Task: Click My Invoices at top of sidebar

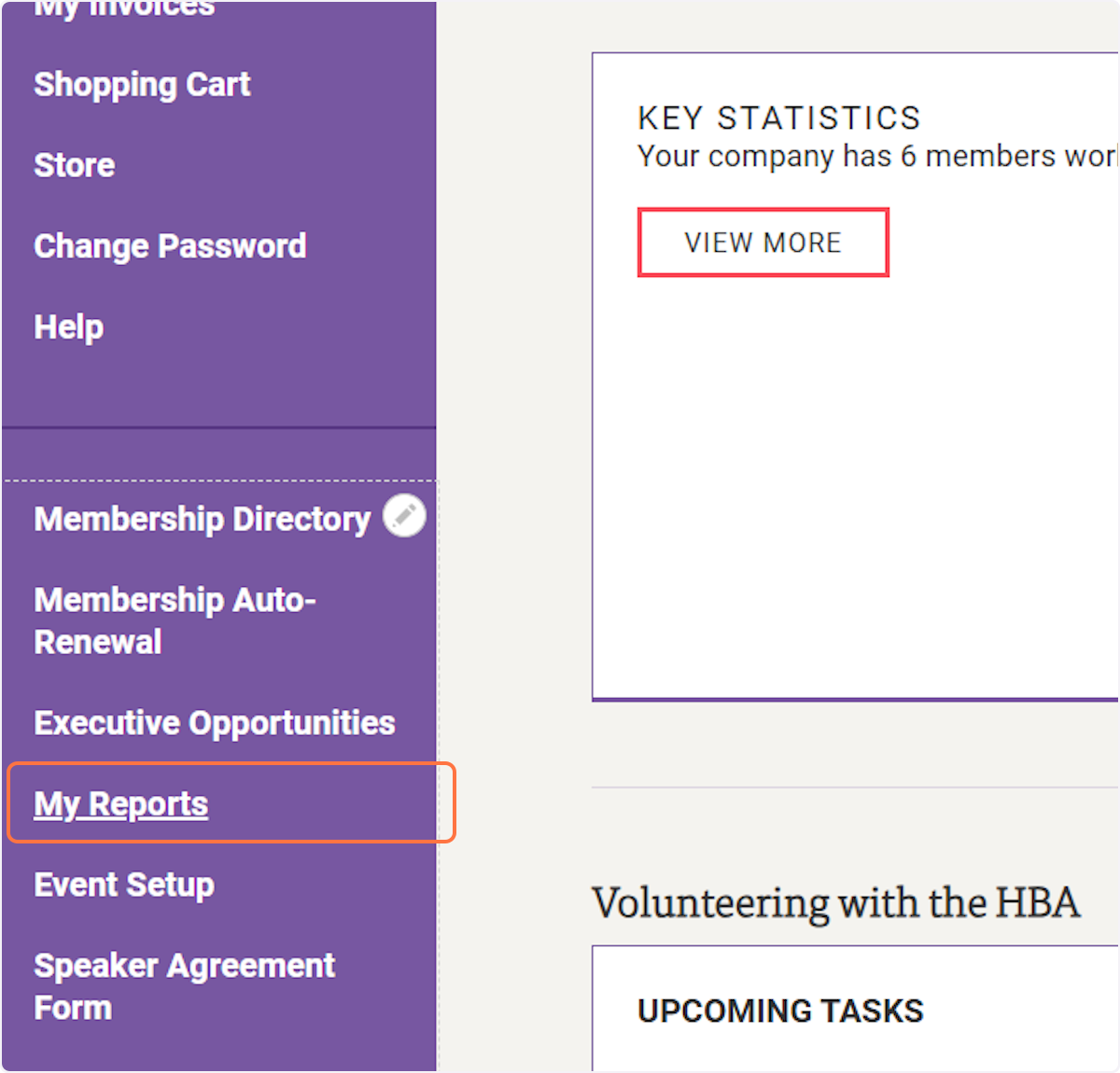Action: [124, 9]
